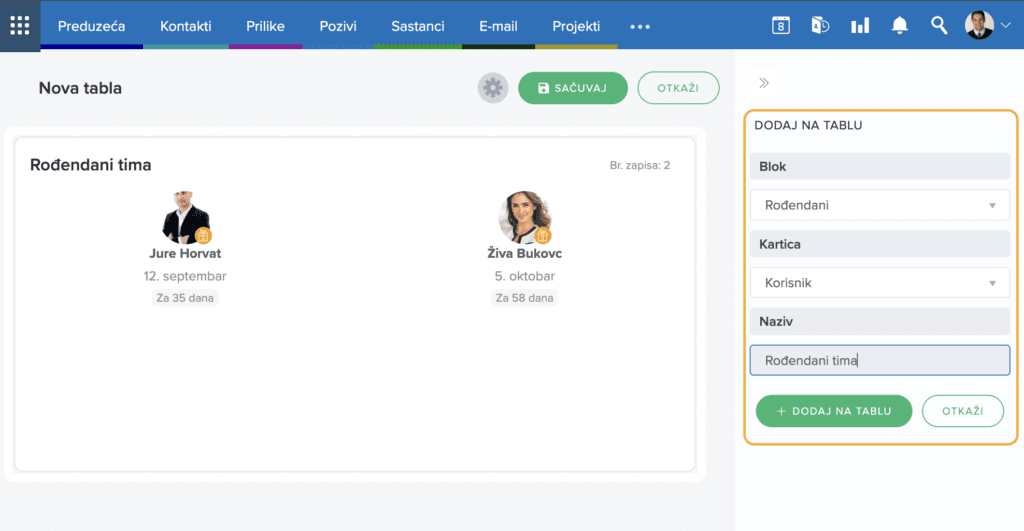Click the 'DODAJ NA TABLU' panel heading
Screen dimensions: 1024x531
point(808,125)
